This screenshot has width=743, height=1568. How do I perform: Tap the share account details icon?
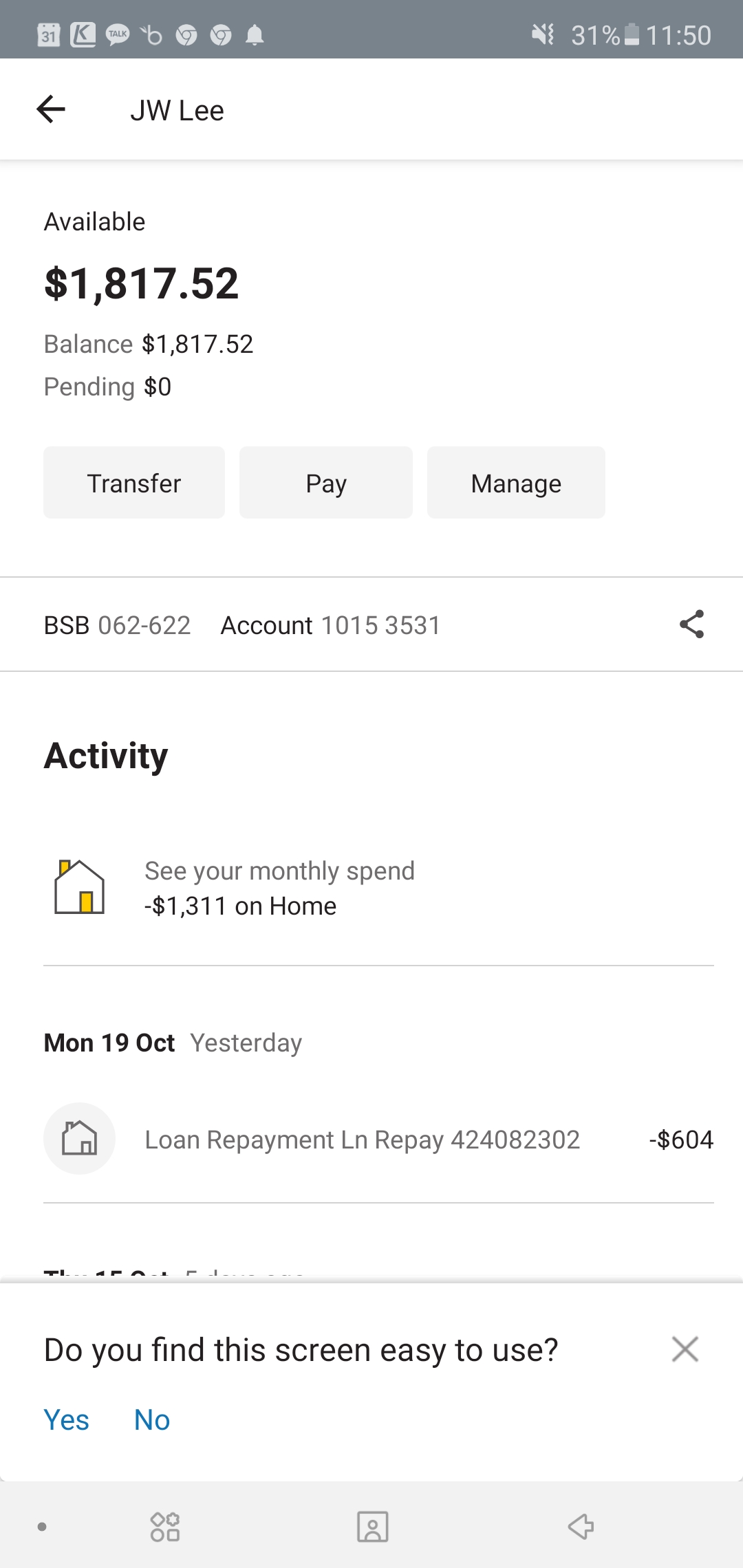(x=691, y=624)
